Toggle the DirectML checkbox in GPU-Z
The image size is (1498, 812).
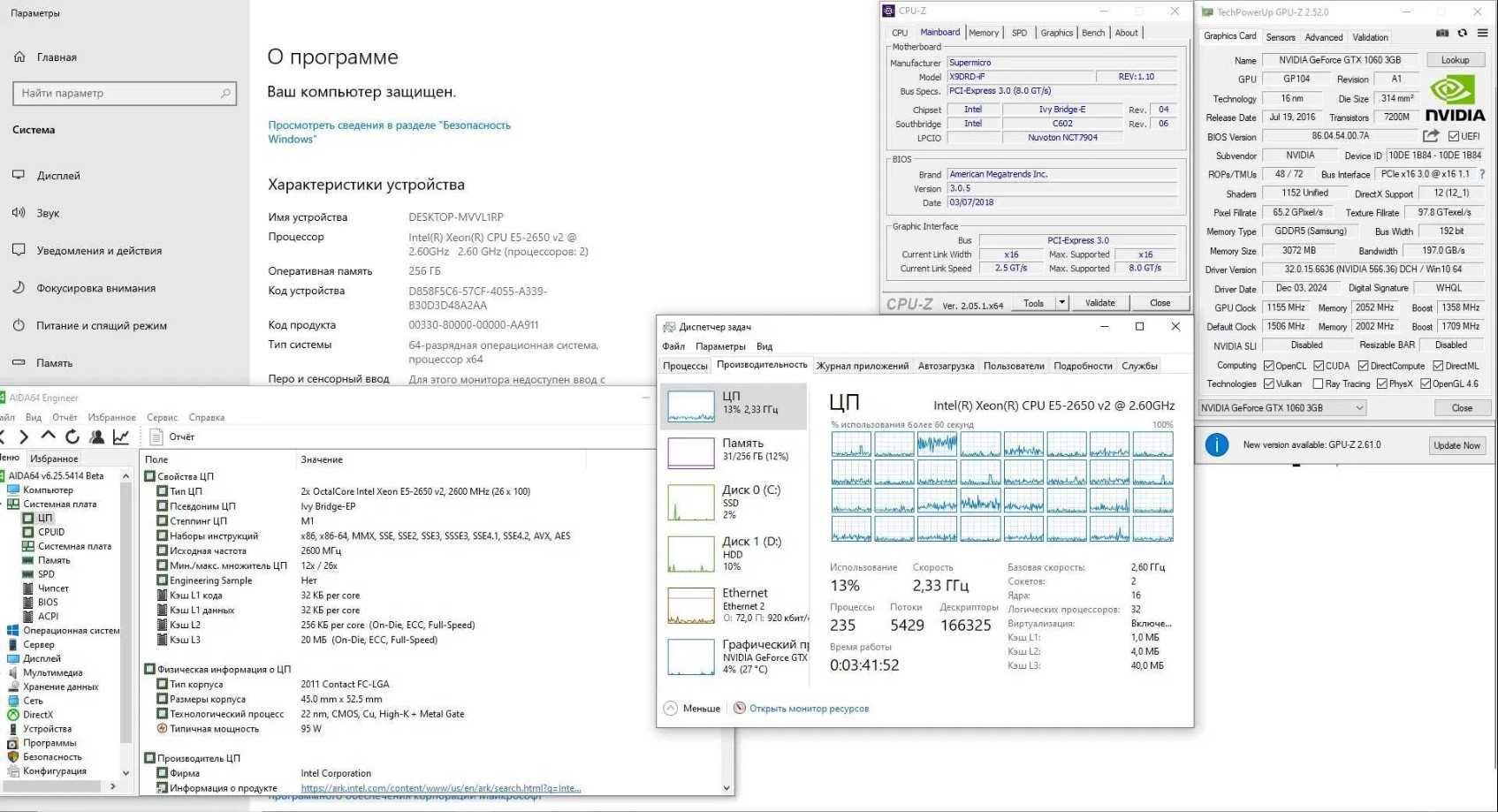pos(1438,366)
